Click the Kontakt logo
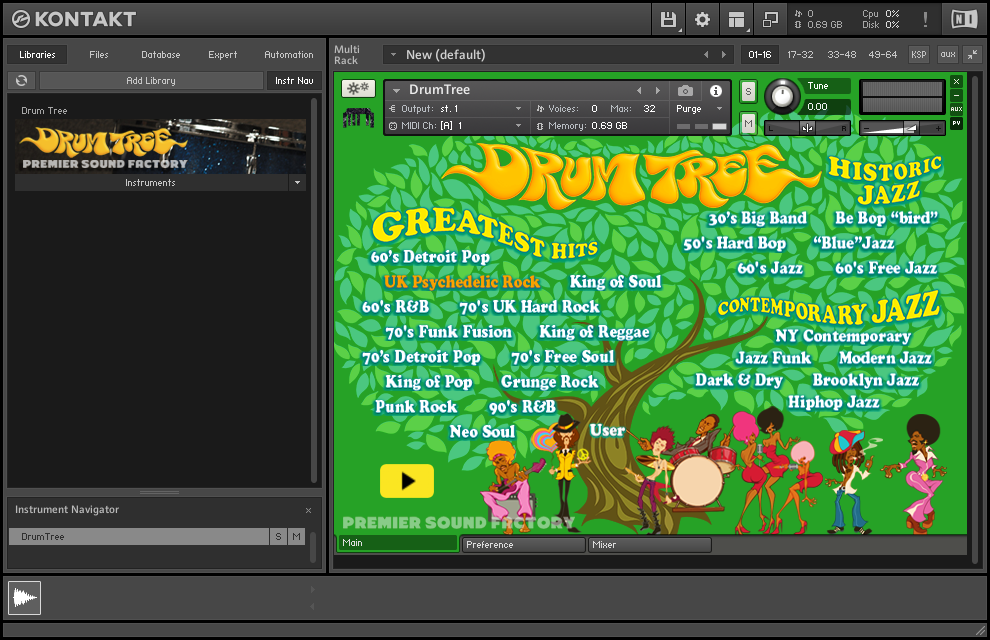990x640 pixels. (74, 20)
